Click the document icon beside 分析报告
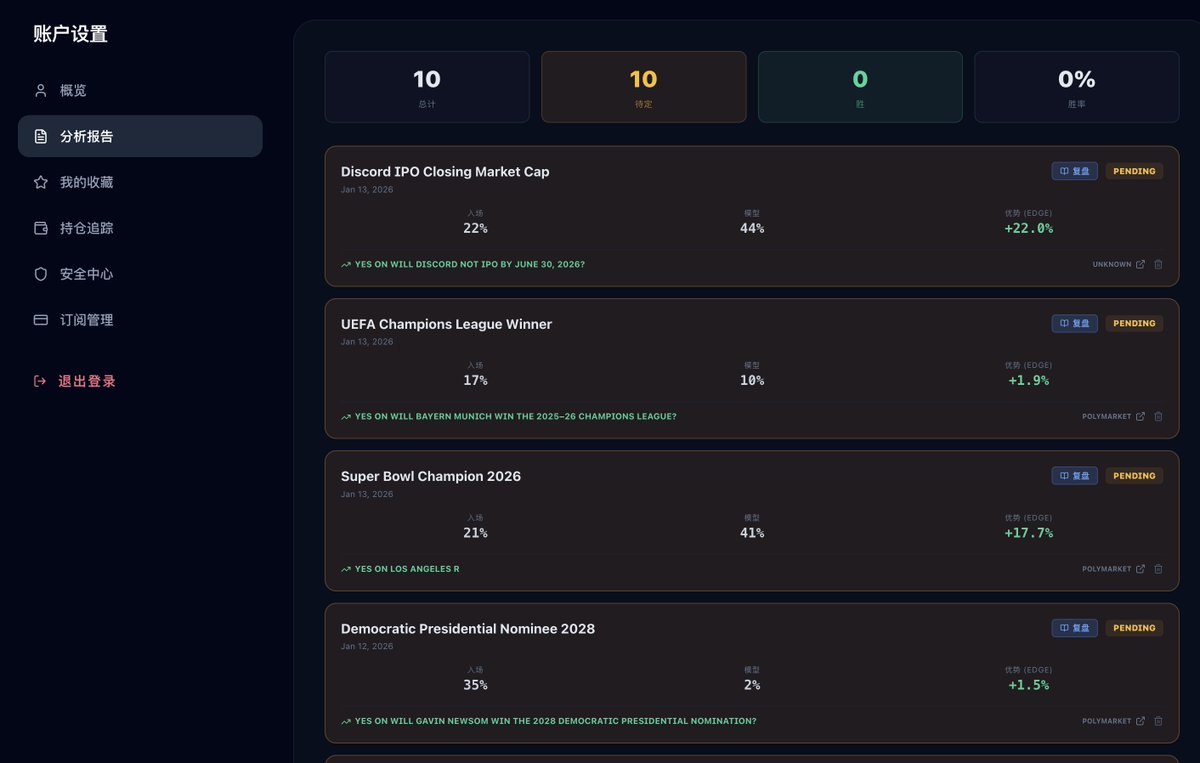This screenshot has height=763, width=1200. (x=41, y=136)
